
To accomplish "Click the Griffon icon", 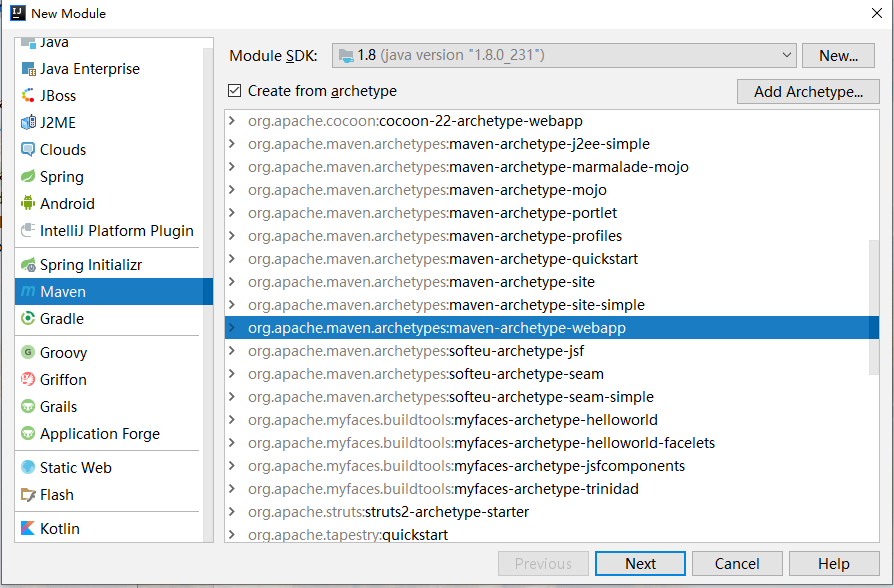I will click(28, 379).
